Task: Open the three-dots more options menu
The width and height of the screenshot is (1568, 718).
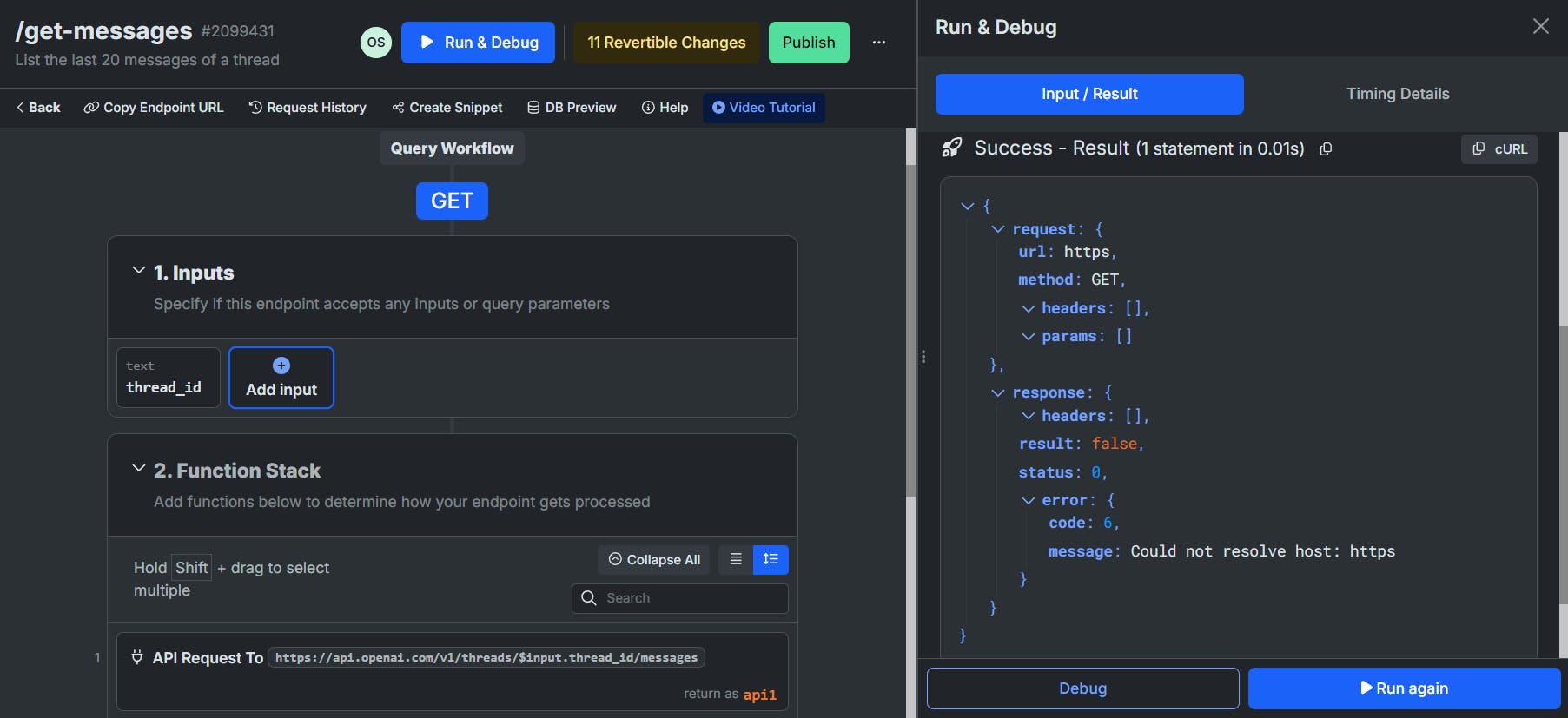Action: pyautogui.click(x=879, y=43)
